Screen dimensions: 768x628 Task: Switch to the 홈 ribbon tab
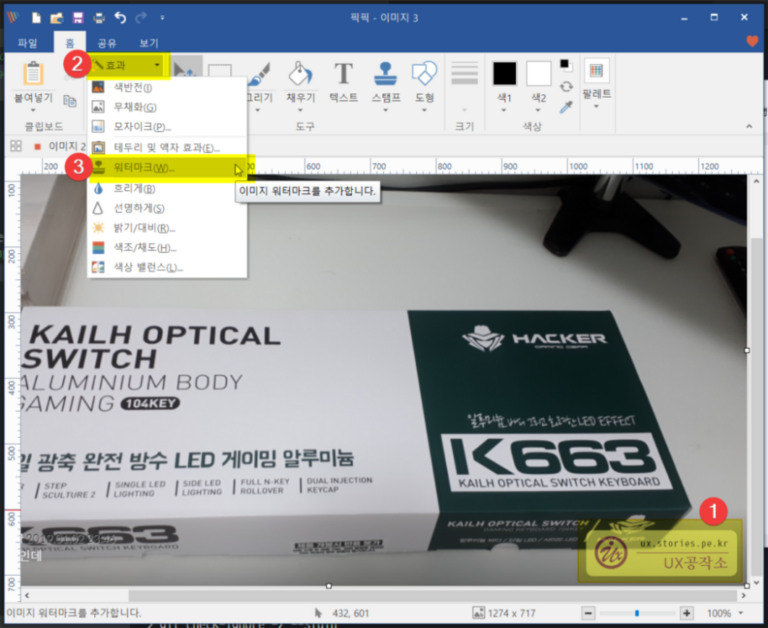coord(70,43)
